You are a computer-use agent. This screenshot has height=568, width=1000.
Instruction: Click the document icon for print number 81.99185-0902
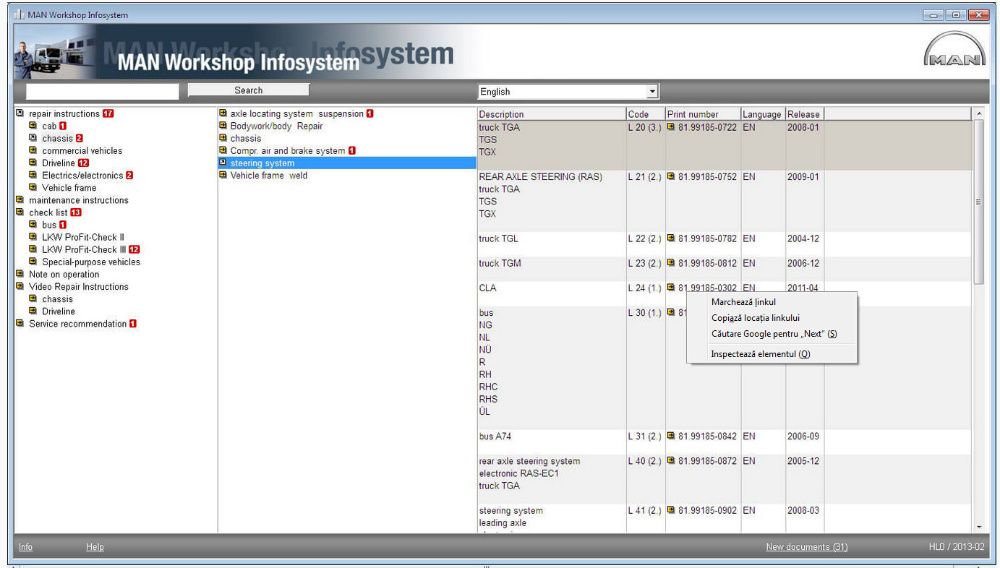pyautogui.click(x=671, y=510)
